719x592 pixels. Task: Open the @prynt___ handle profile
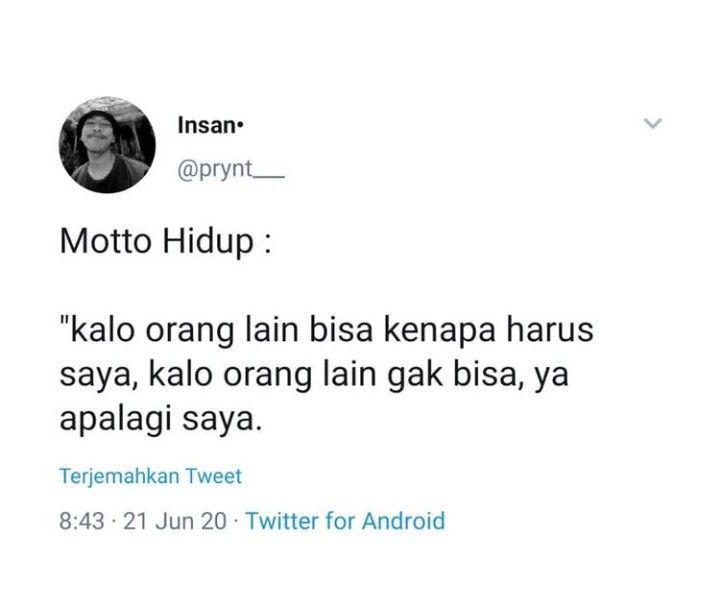point(231,171)
